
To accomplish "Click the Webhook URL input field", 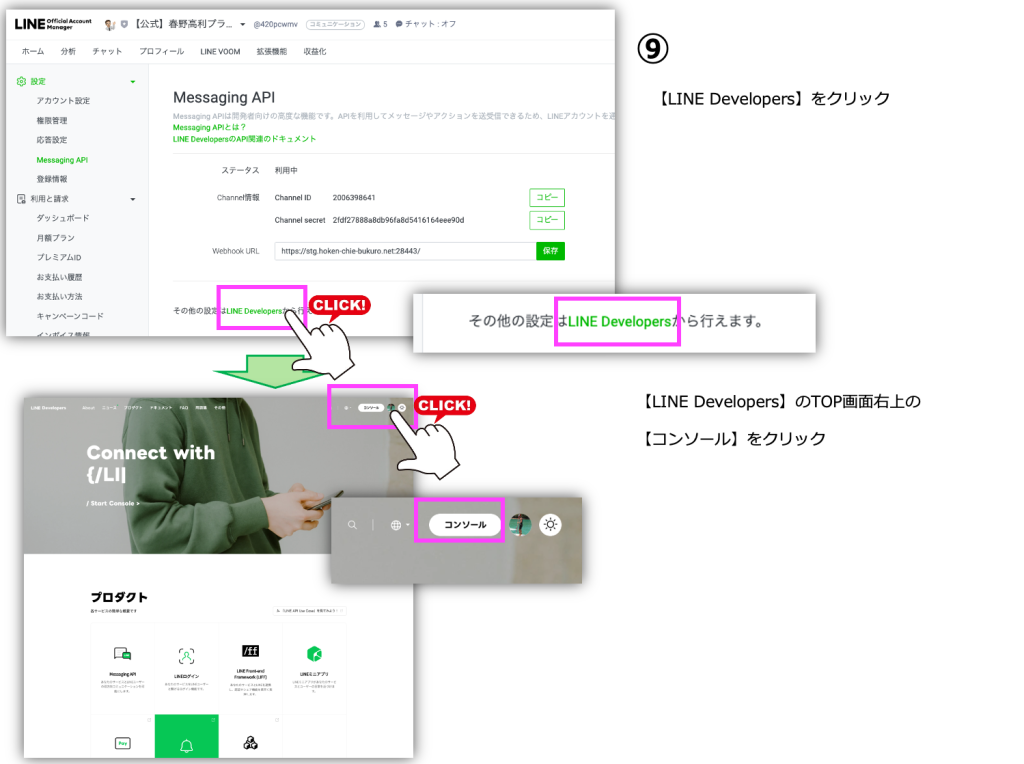I will click(x=406, y=251).
